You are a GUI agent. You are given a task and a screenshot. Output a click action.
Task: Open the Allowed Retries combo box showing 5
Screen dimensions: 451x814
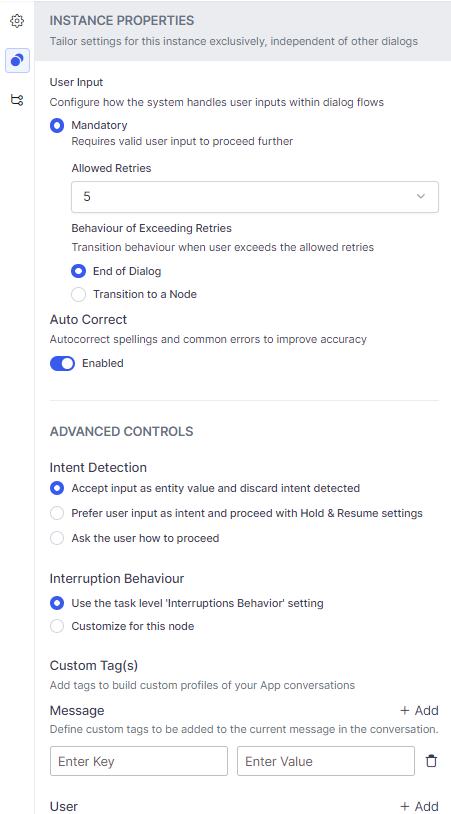[x=255, y=197]
